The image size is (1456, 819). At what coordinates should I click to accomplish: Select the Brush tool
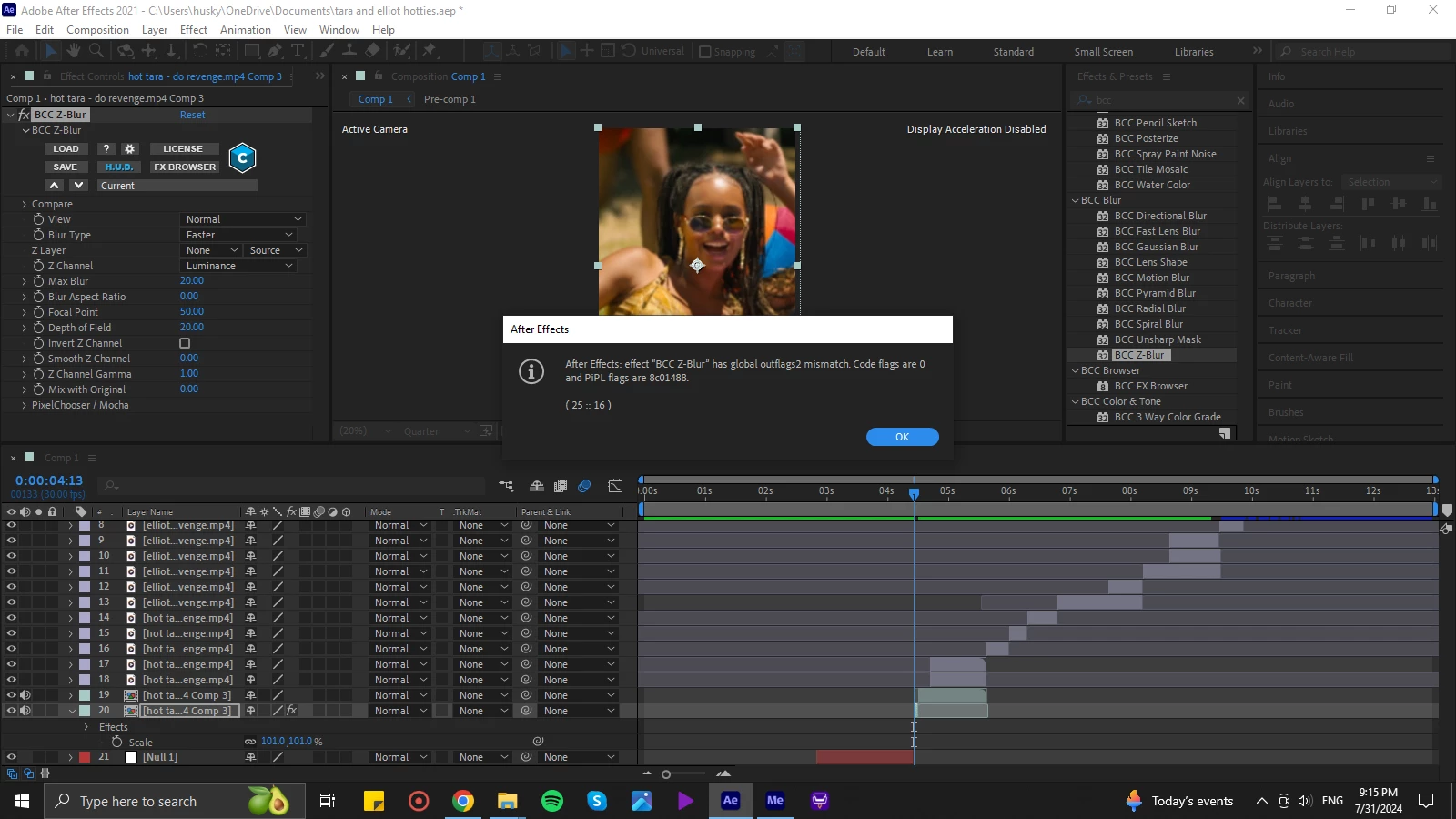click(x=328, y=51)
